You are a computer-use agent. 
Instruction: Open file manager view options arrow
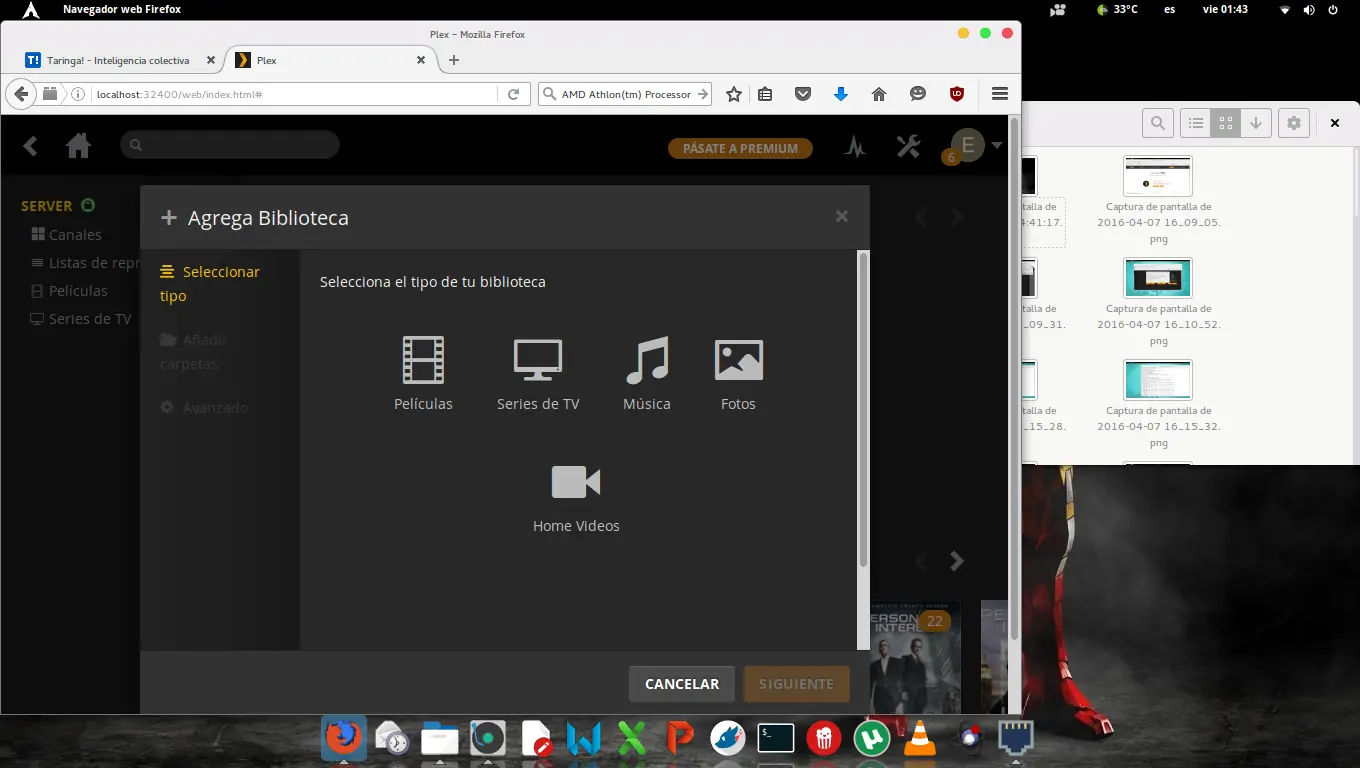[x=1256, y=123]
